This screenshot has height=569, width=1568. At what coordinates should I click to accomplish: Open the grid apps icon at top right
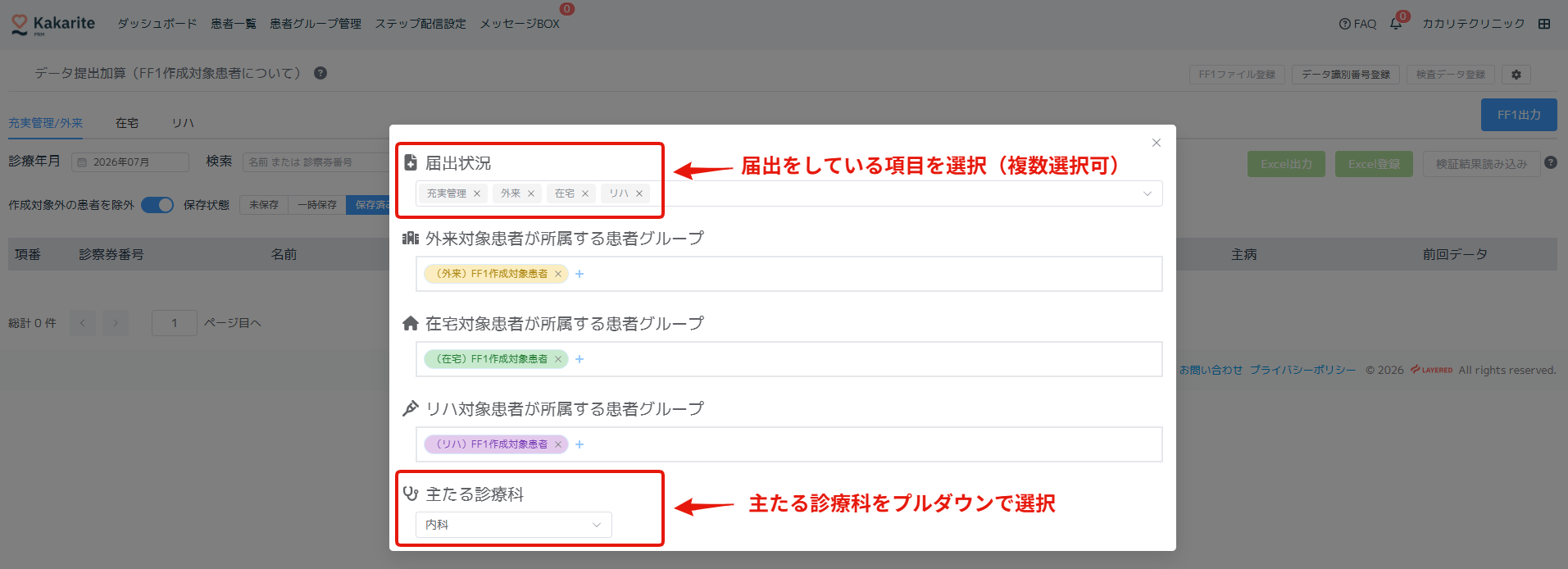click(1544, 24)
